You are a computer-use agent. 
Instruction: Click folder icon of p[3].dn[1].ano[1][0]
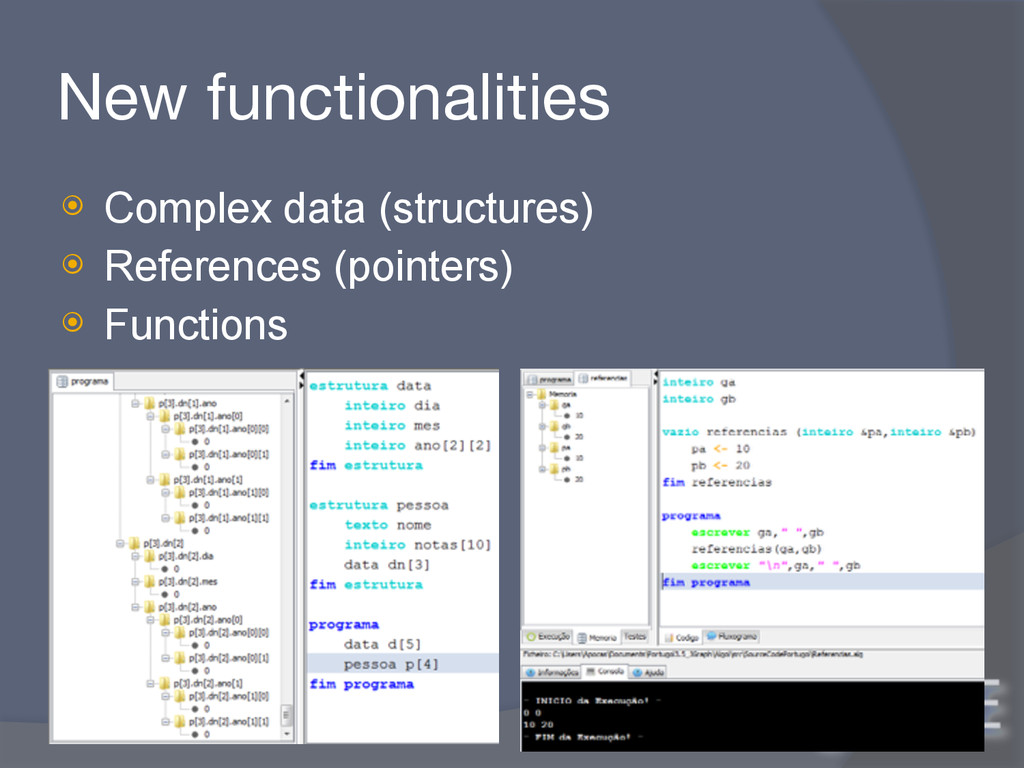[x=180, y=492]
